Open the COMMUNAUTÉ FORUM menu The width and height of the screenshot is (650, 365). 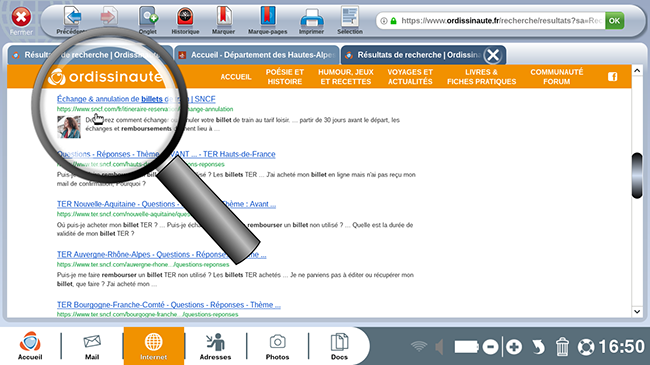pyautogui.click(x=556, y=77)
